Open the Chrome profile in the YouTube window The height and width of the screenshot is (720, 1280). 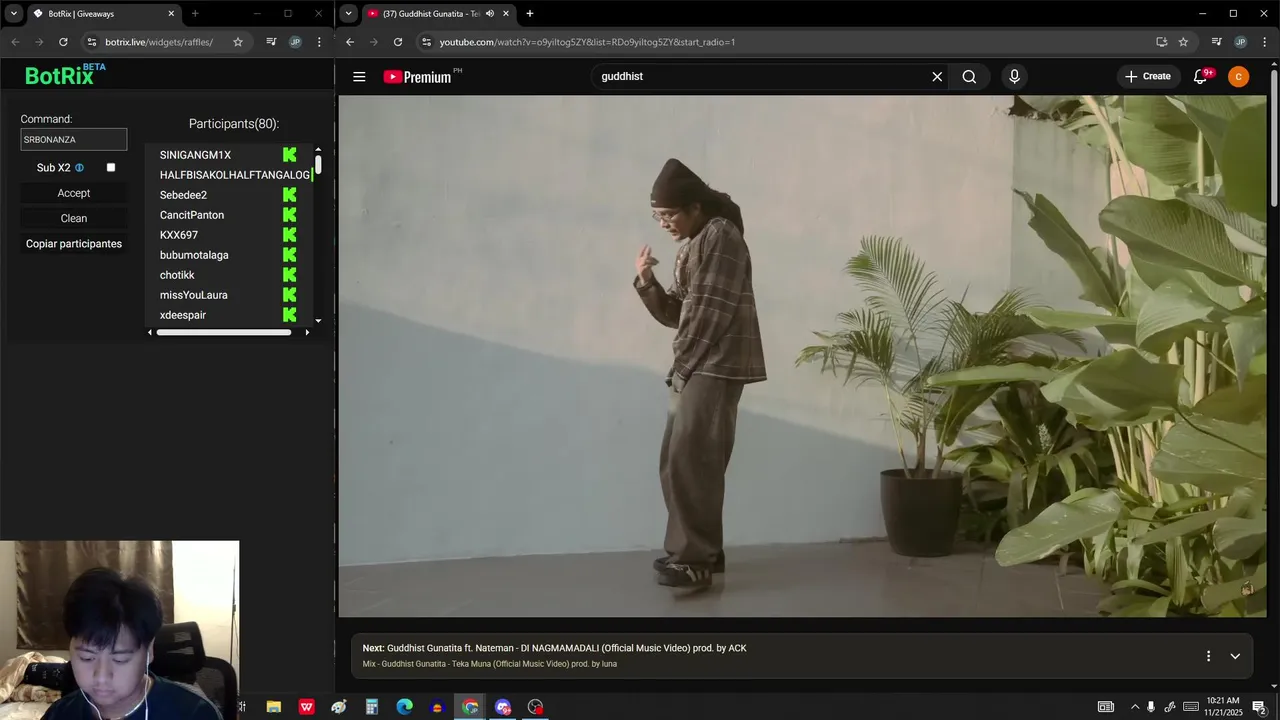[x=1240, y=42]
